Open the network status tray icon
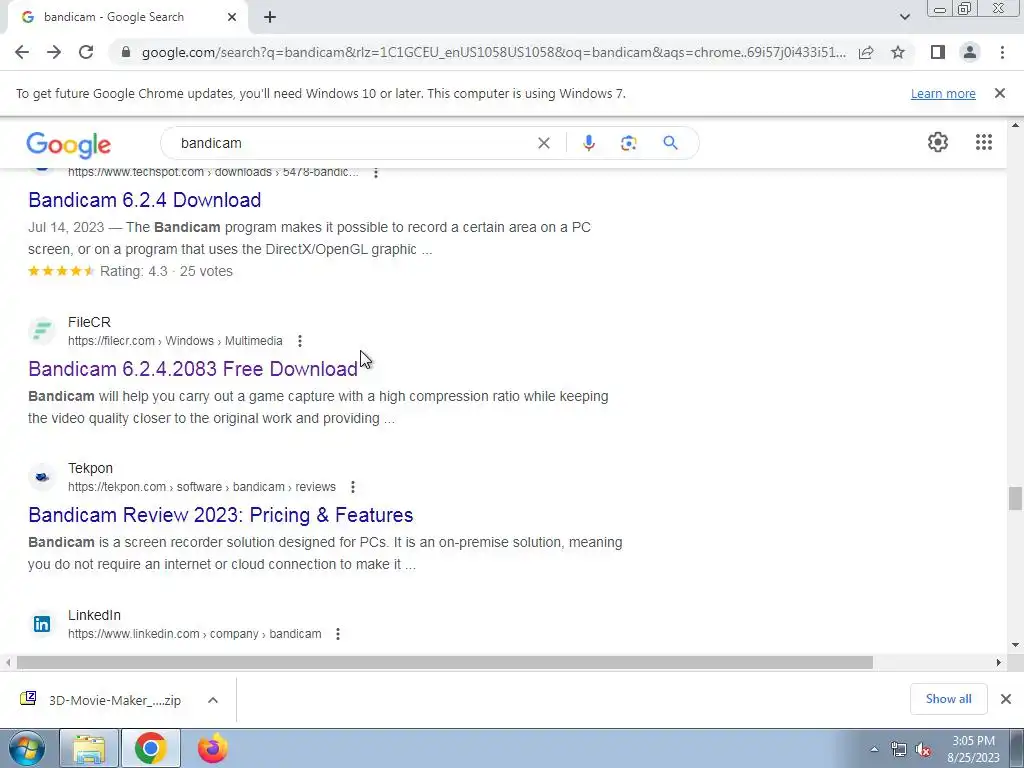 [899, 750]
